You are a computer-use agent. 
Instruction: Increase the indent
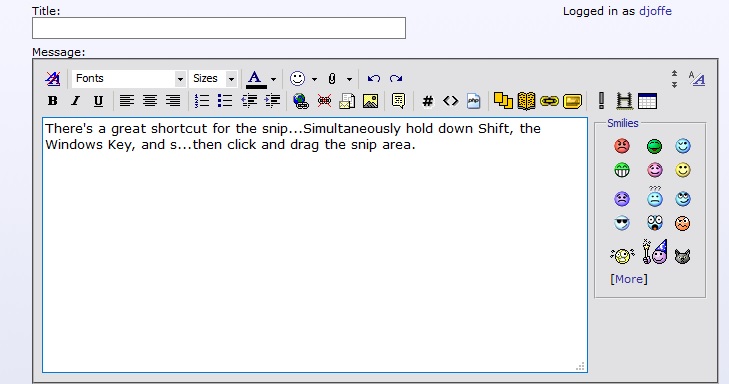272,100
